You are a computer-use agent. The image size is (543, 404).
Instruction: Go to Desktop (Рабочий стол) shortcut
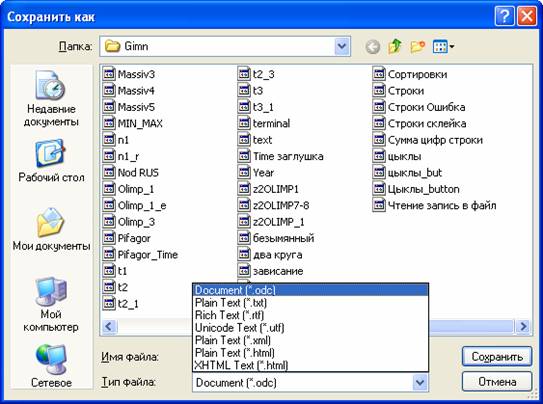click(x=51, y=161)
